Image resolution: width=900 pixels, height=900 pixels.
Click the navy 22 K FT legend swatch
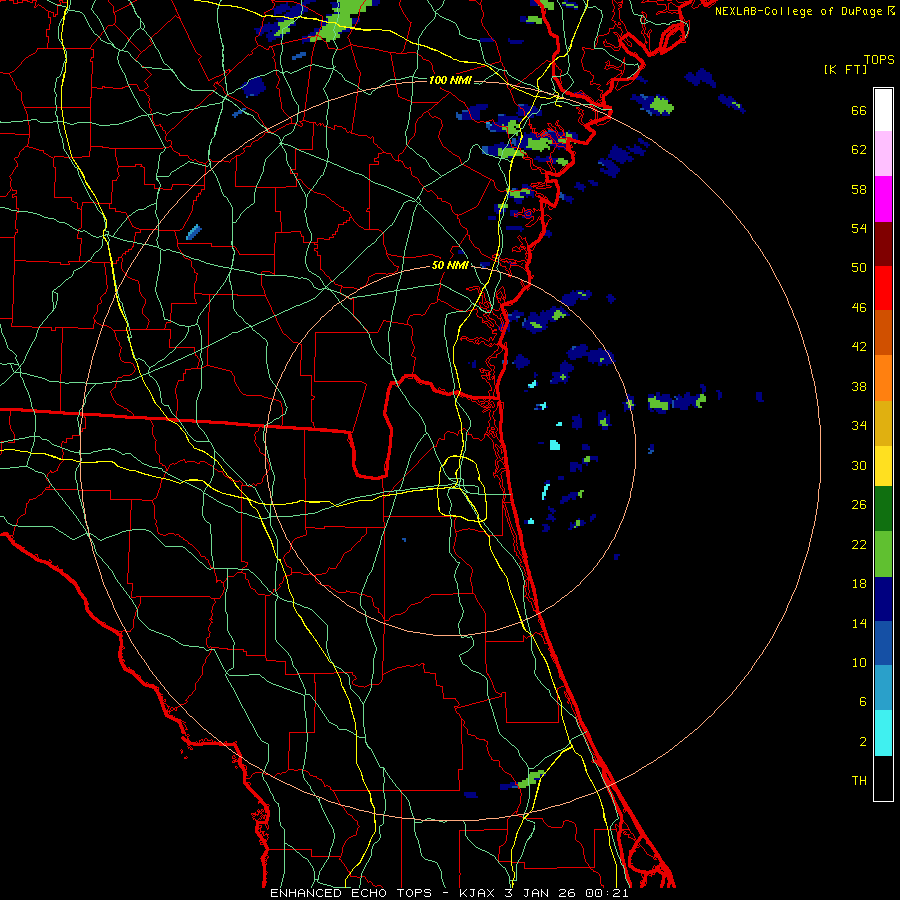click(x=883, y=599)
